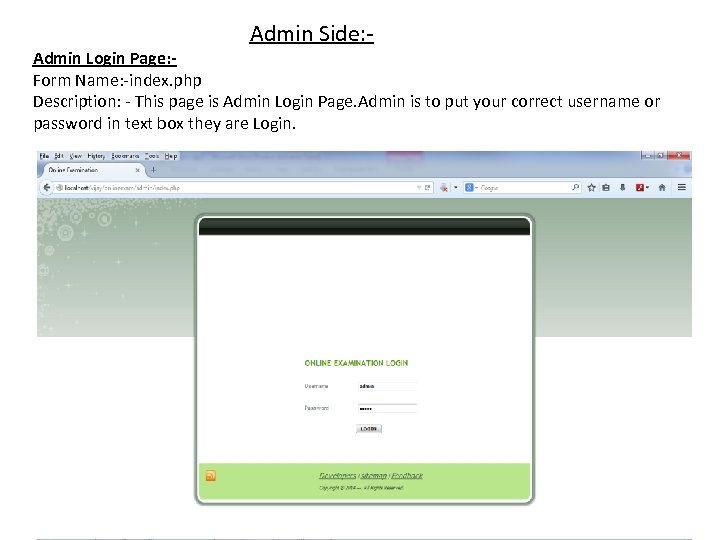Open a new tab with the plus button

(x=153, y=170)
